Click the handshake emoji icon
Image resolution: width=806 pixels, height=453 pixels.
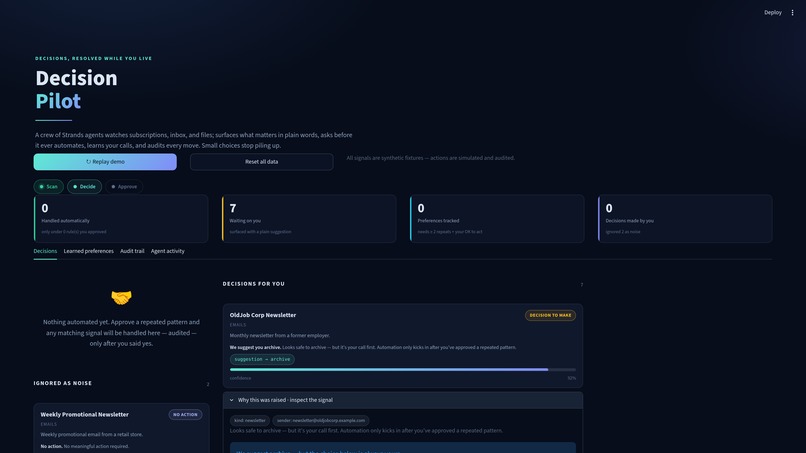[x=121, y=297]
